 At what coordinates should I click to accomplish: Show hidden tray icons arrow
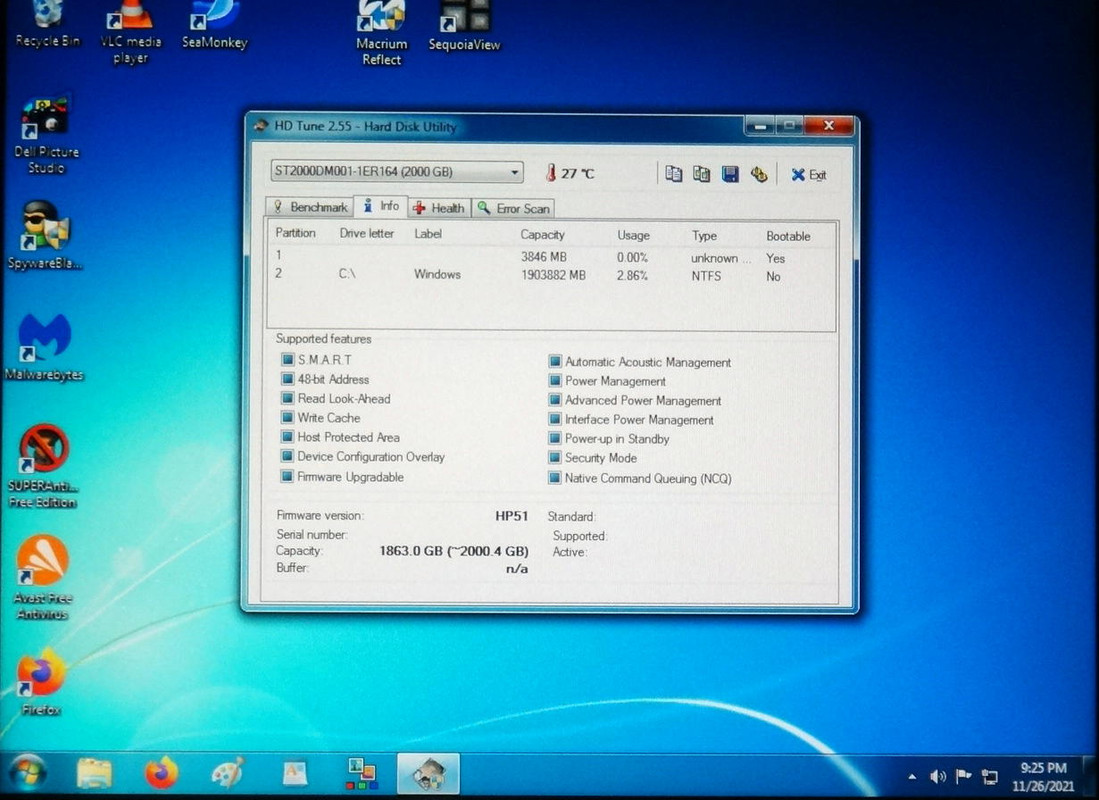pyautogui.click(x=912, y=777)
